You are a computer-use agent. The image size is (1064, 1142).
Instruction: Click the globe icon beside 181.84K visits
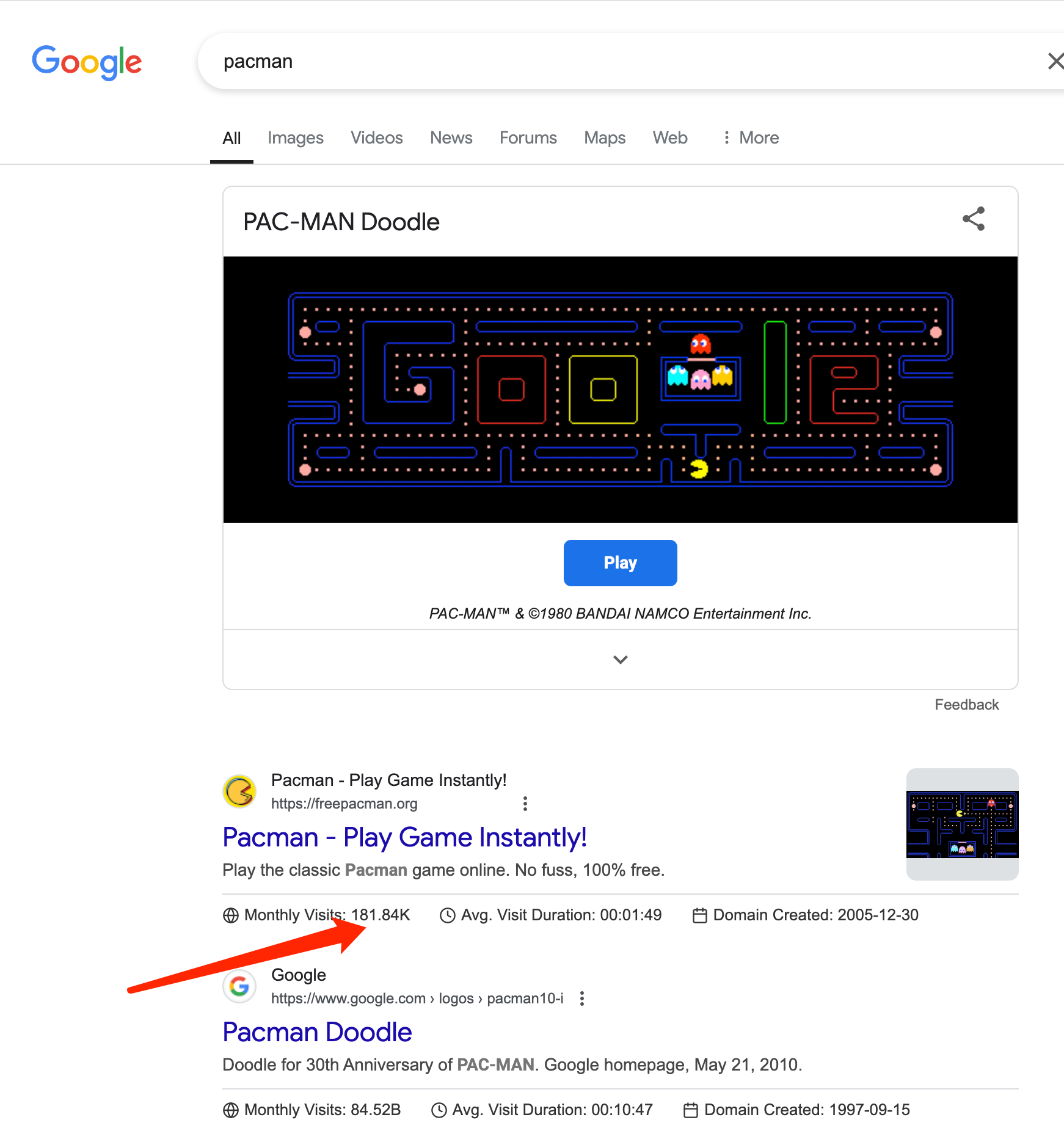pos(231,915)
